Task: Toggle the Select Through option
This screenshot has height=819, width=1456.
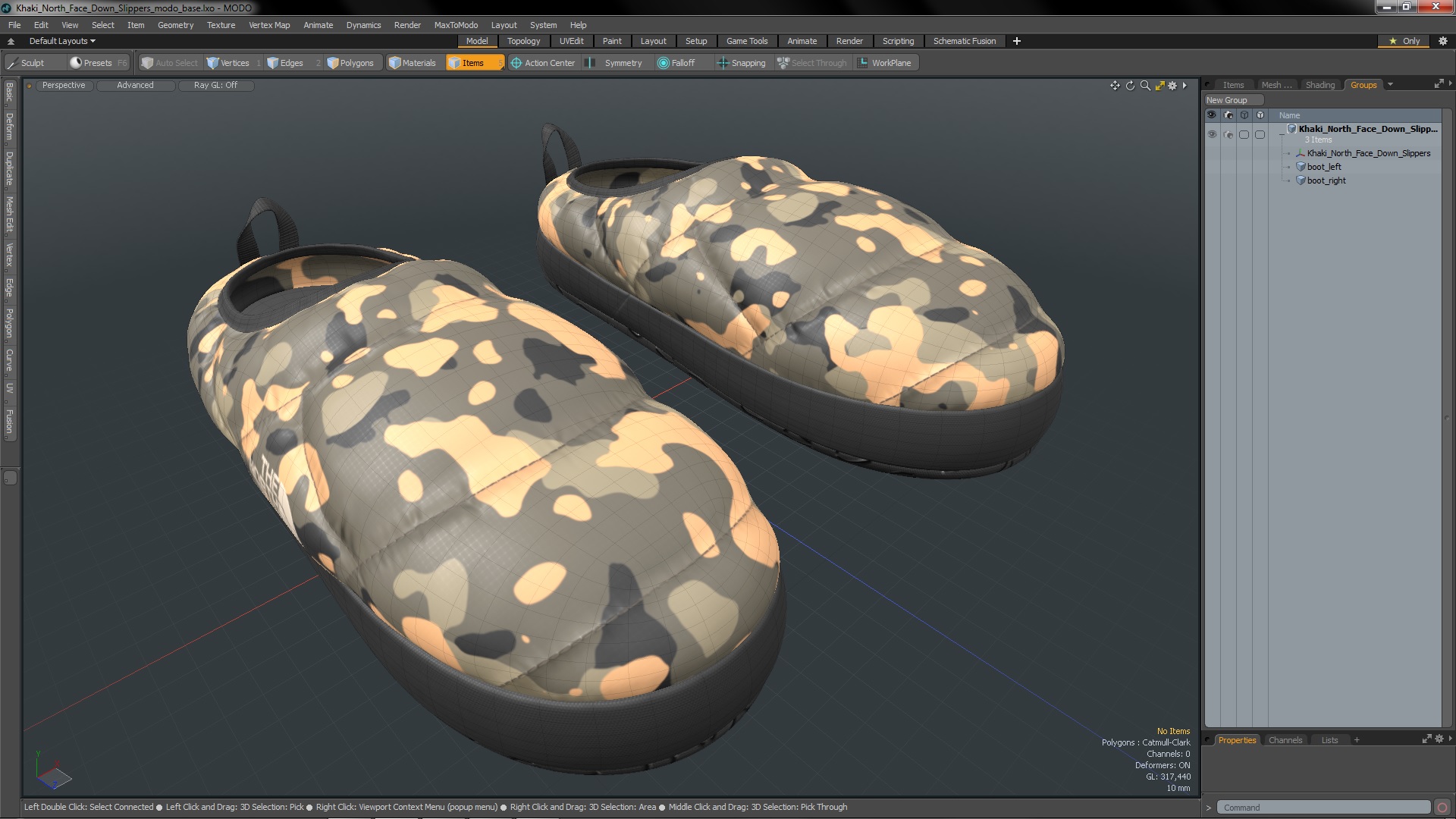Action: 812,63
